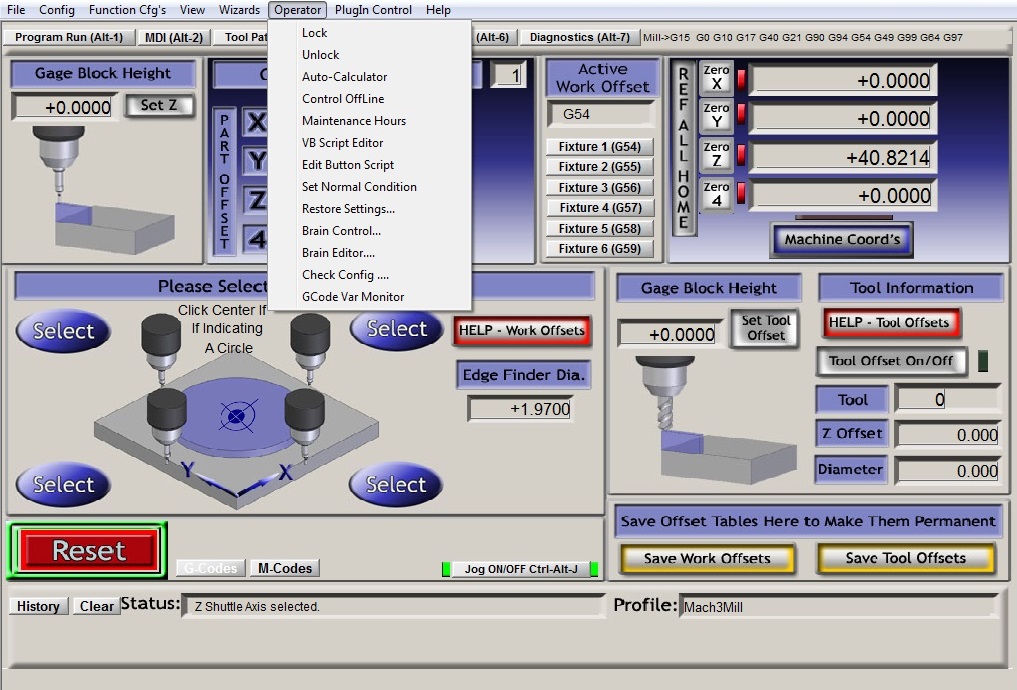The width and height of the screenshot is (1017, 690).
Task: Toggle Tool Offset On/Off
Action: [892, 361]
